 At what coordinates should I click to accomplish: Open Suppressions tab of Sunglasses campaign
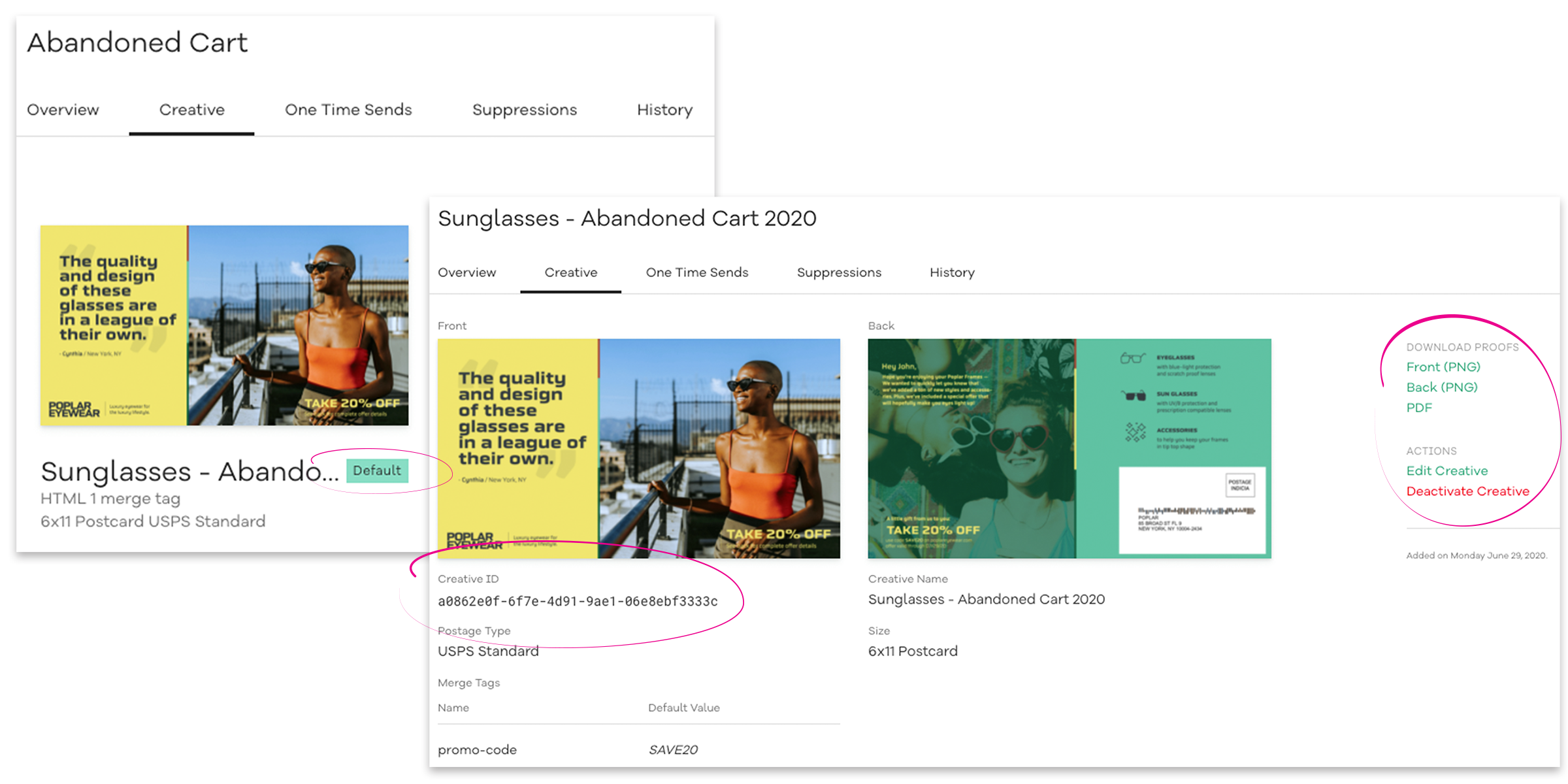point(839,272)
